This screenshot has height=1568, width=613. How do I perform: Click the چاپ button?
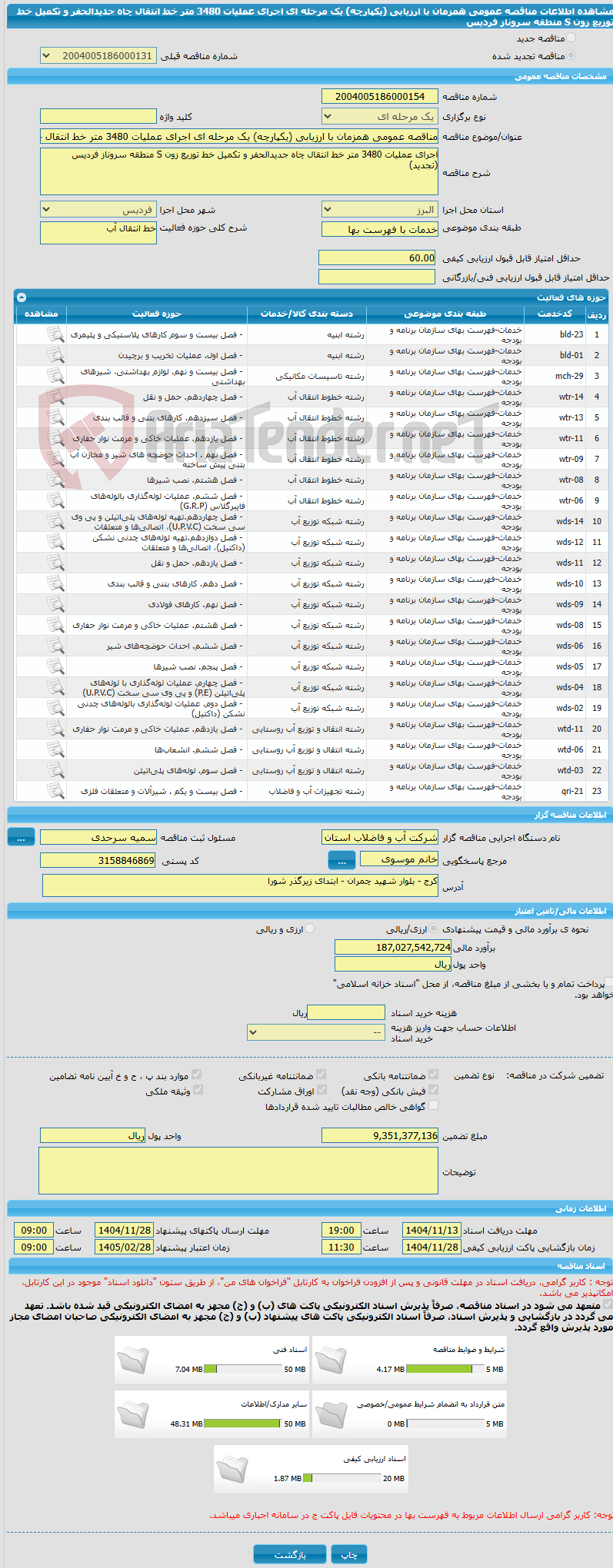(349, 1553)
